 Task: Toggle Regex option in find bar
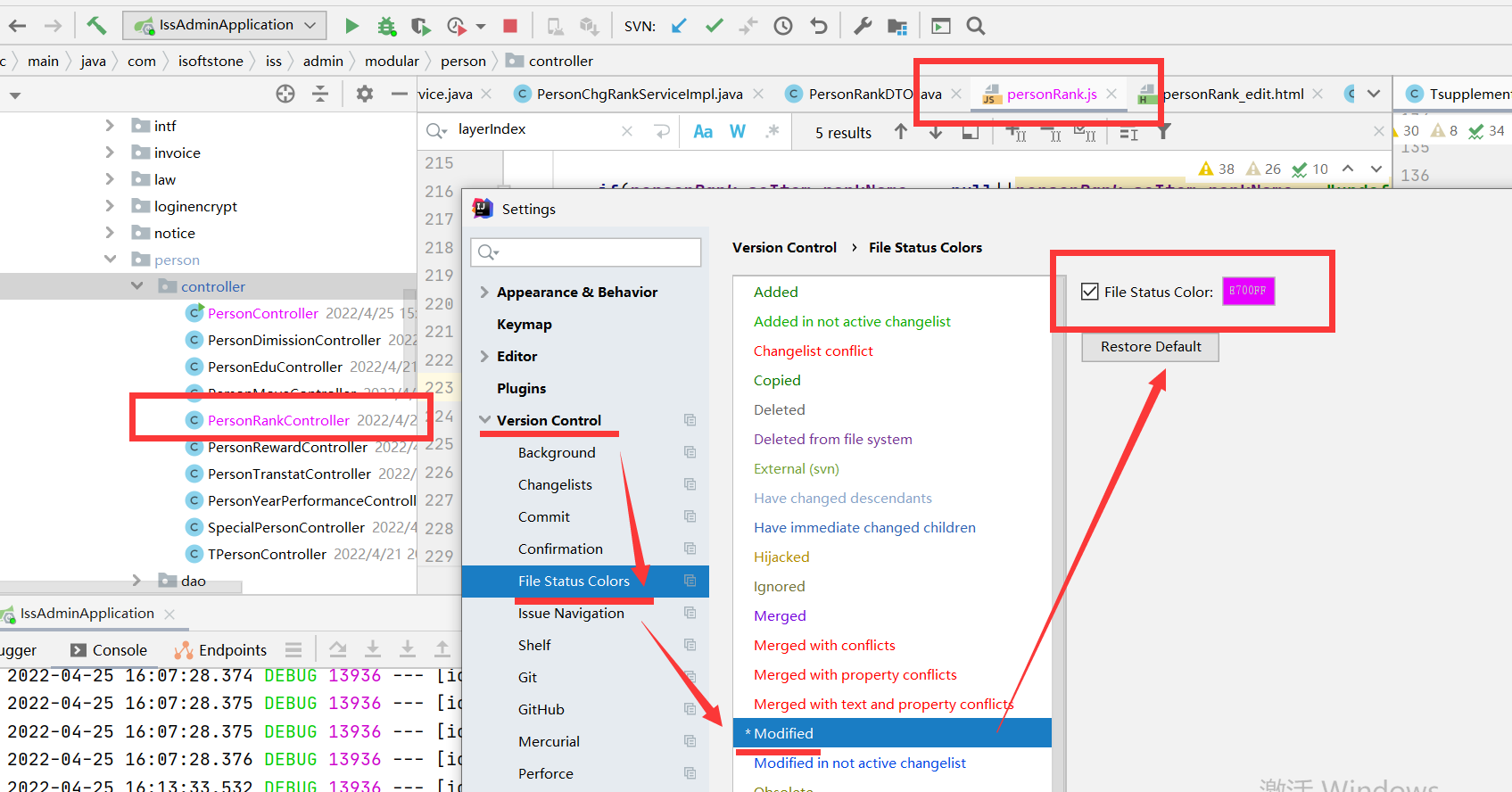click(x=773, y=131)
